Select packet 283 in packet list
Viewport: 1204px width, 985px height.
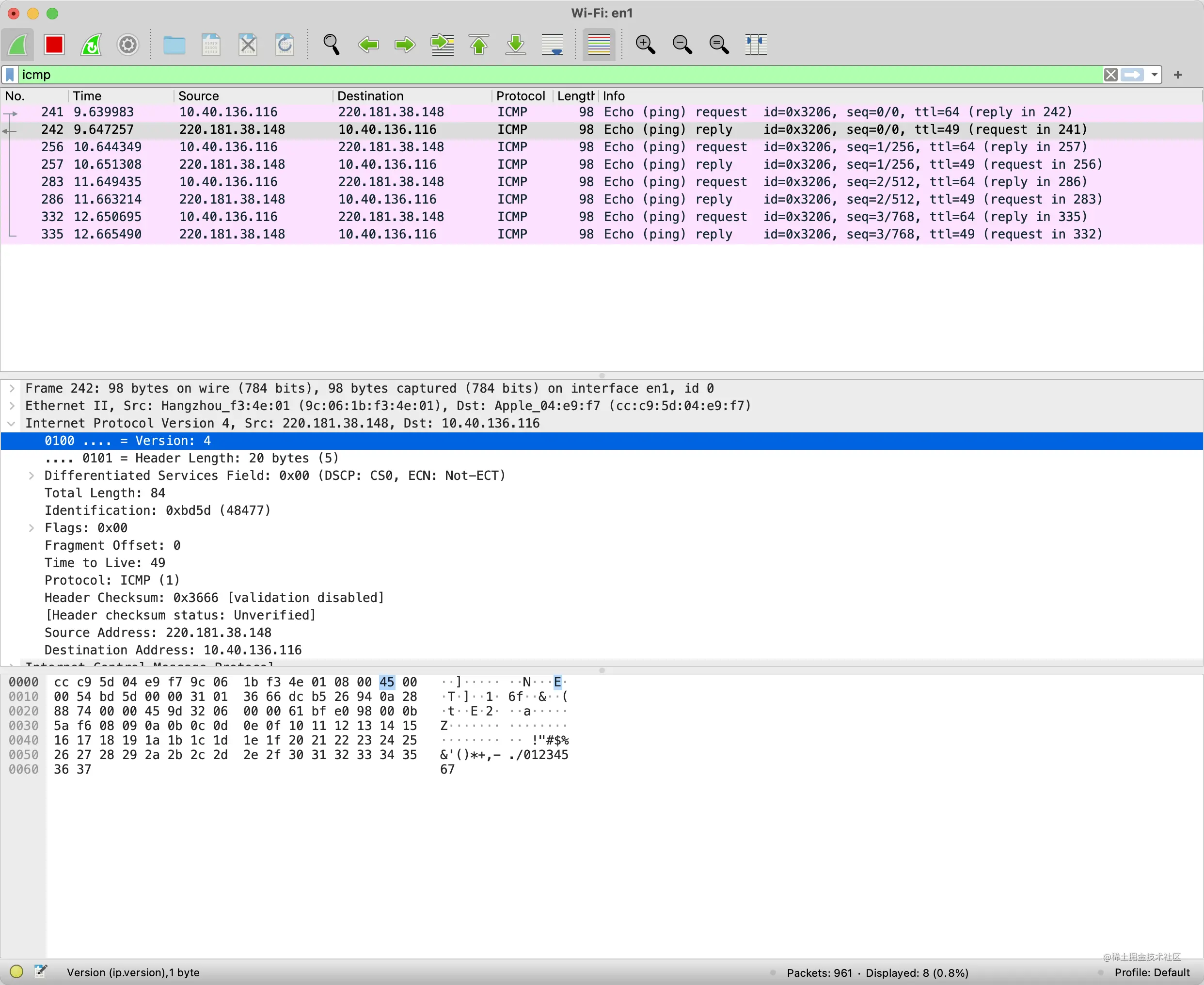tap(602, 182)
